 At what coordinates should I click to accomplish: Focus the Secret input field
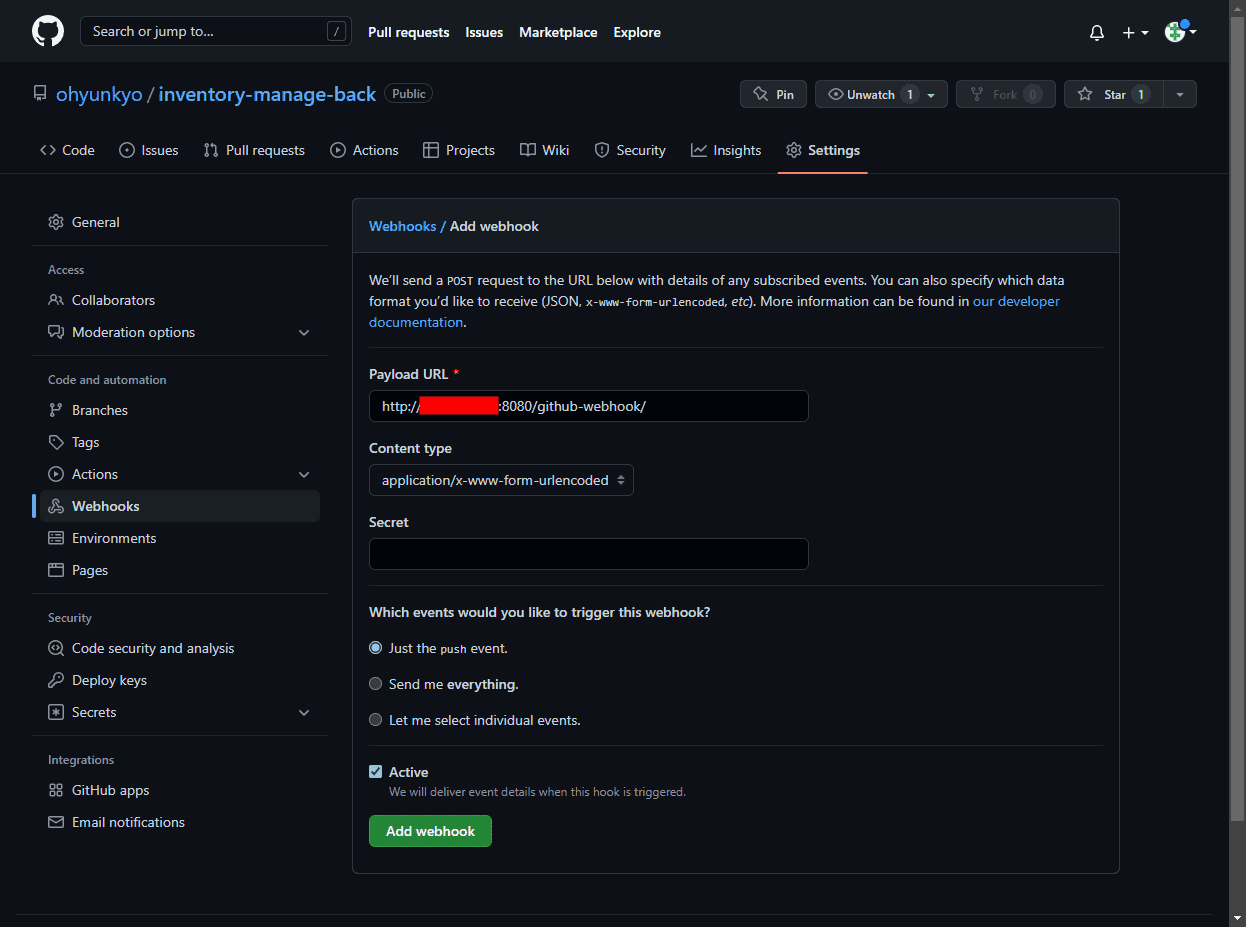click(588, 554)
